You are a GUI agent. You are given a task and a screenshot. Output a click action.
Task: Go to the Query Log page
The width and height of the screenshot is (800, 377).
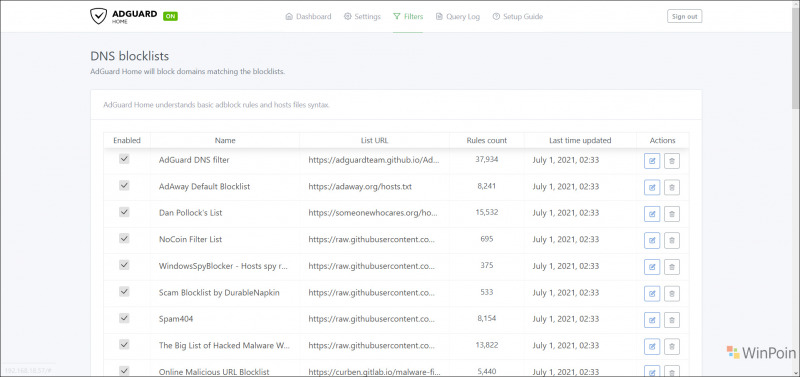pyautogui.click(x=458, y=16)
